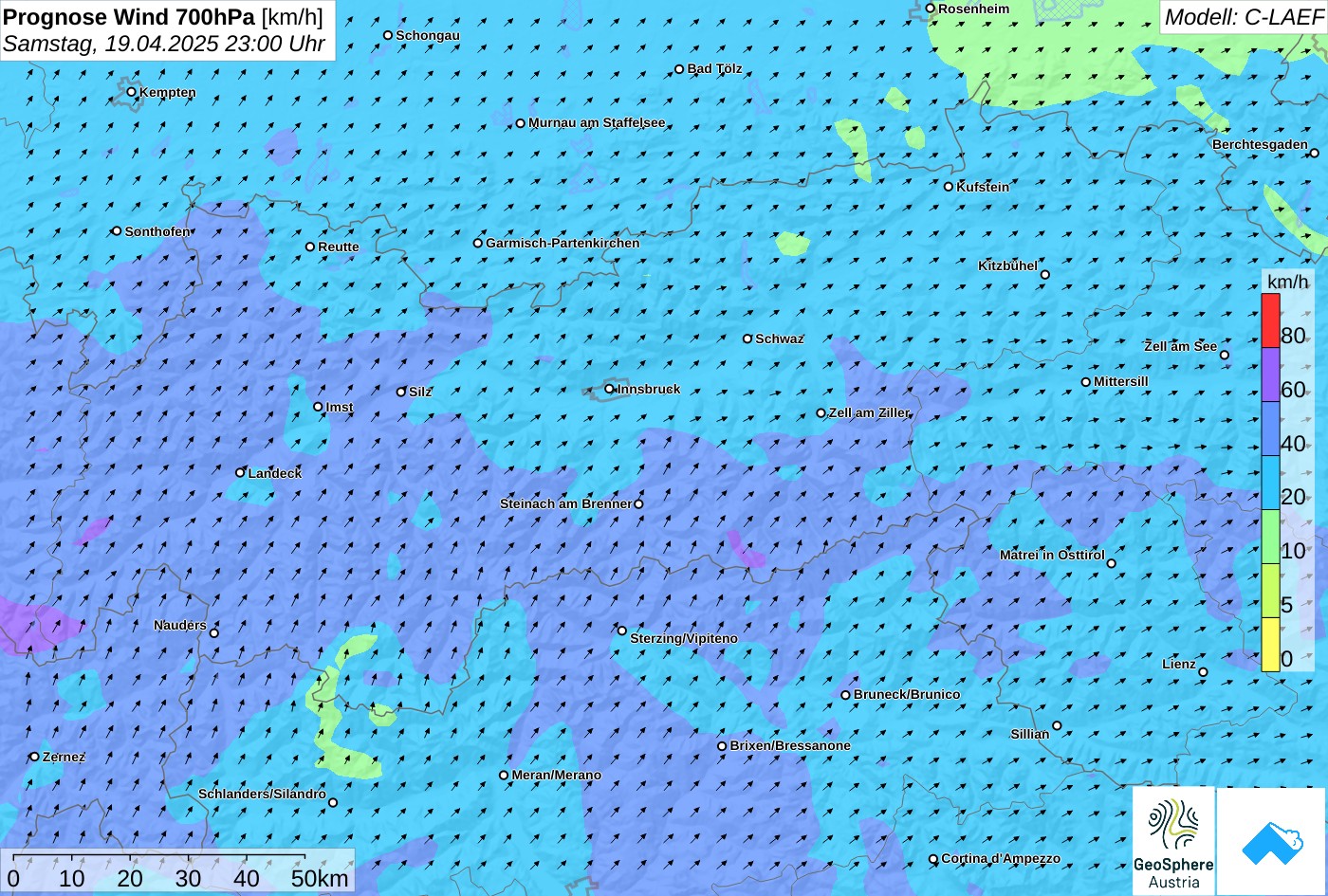Image resolution: width=1328 pixels, height=896 pixels.
Task: Select the red 80 km/h legend swatch
Action: (x=1270, y=321)
